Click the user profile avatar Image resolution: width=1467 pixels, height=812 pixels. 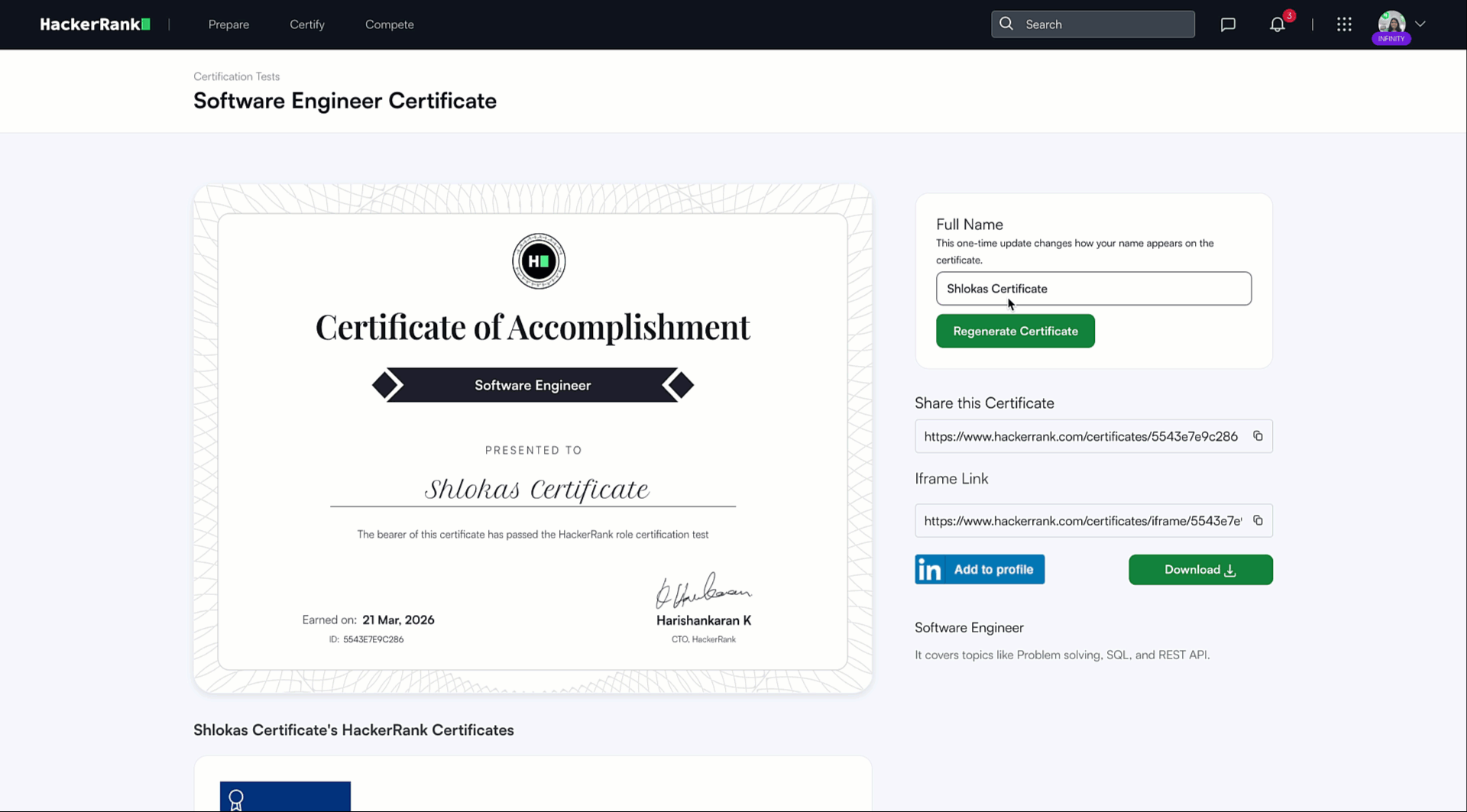click(1391, 24)
